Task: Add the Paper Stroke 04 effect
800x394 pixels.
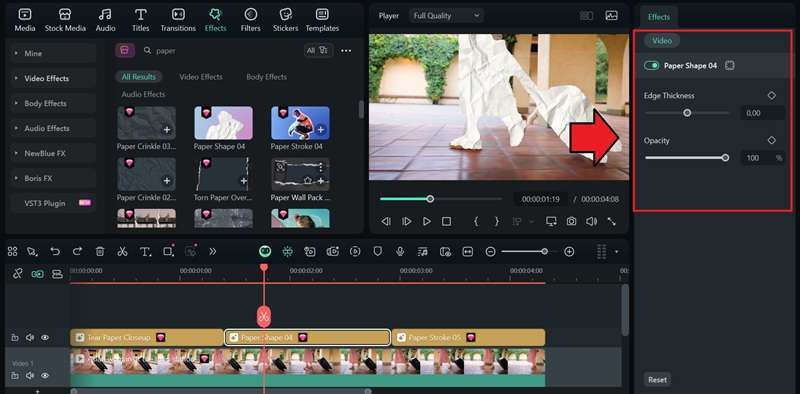Action: [320, 130]
